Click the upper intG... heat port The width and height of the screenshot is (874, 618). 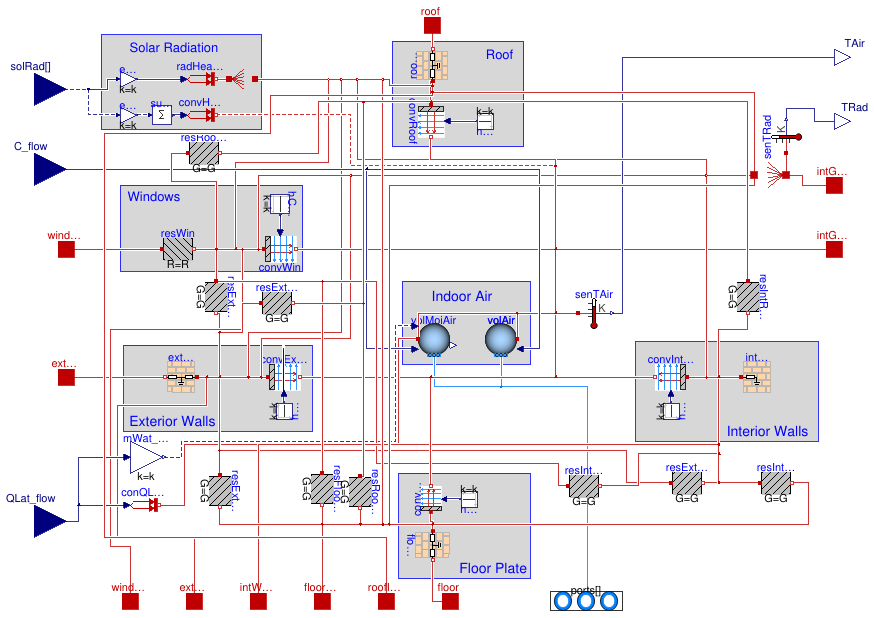(x=834, y=185)
